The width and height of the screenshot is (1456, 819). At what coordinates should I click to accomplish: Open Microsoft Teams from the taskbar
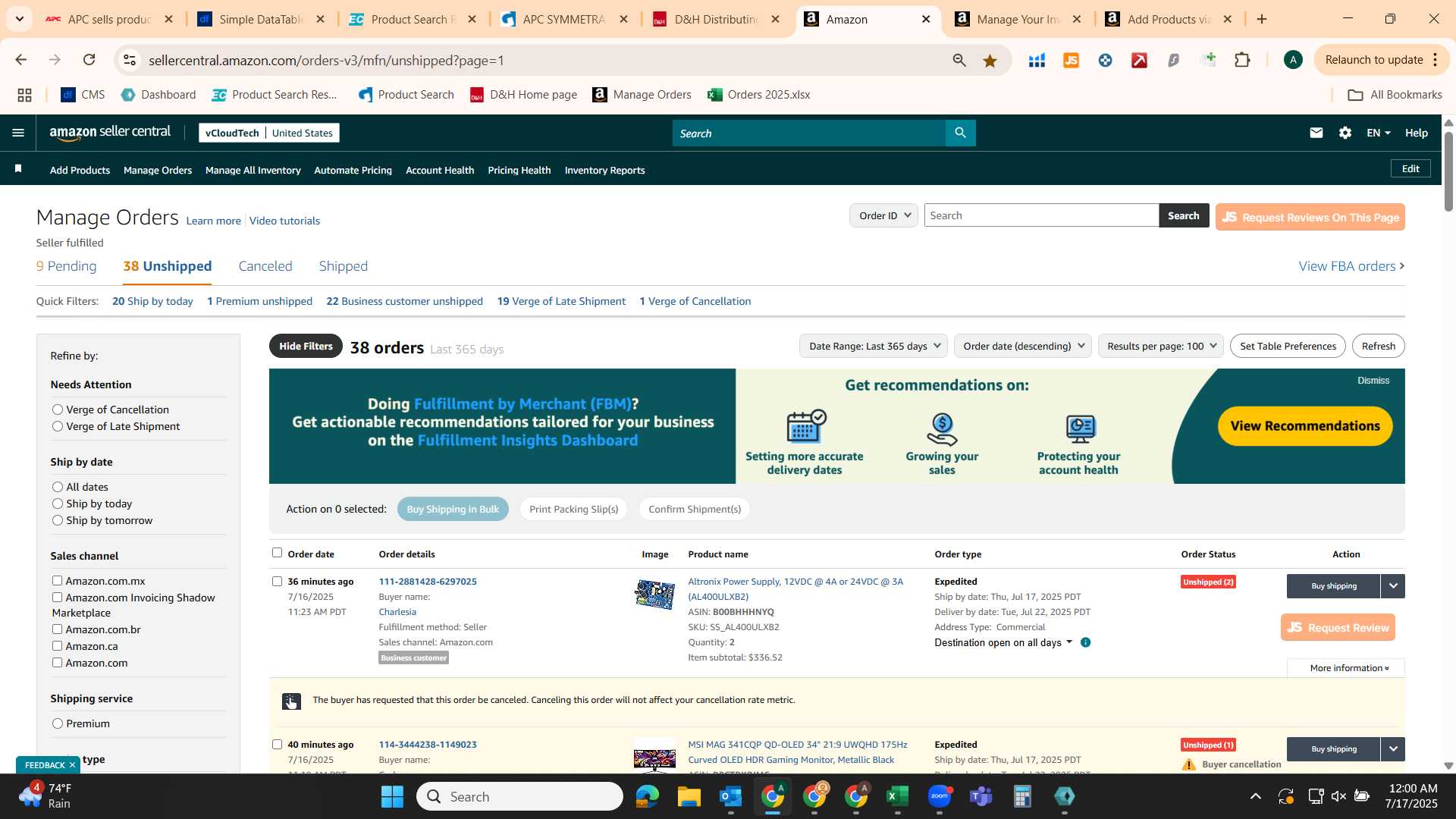point(981,796)
